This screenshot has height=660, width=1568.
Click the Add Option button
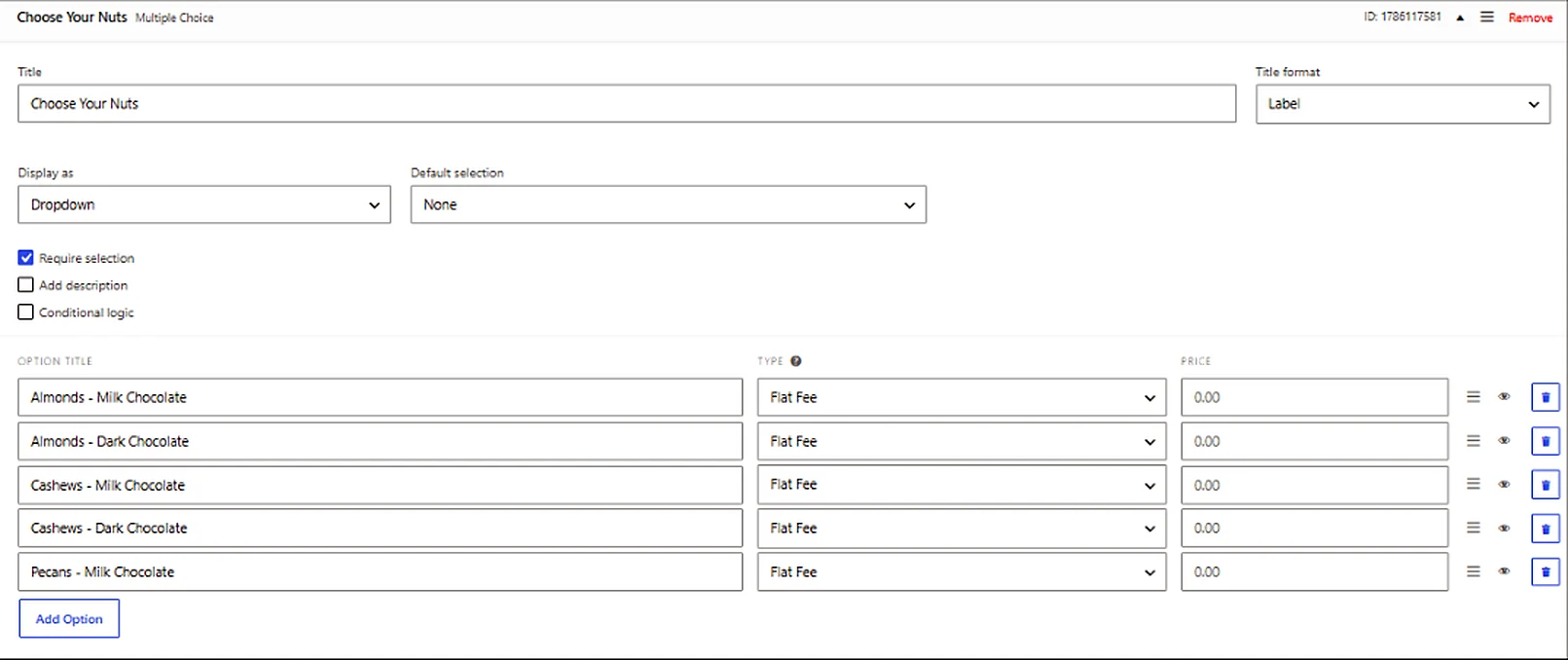(69, 619)
